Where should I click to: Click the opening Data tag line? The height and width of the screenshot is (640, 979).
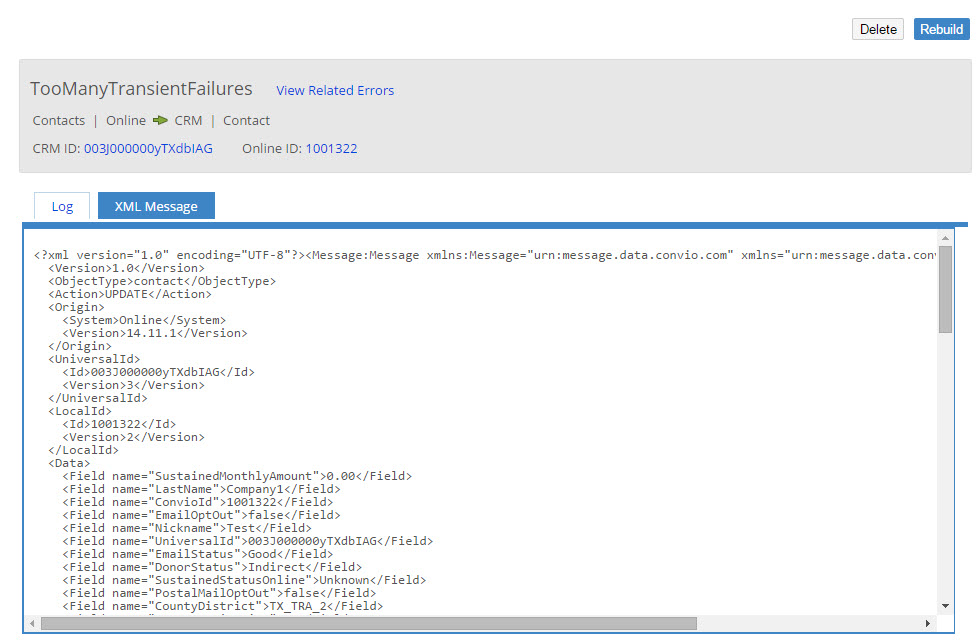point(69,463)
